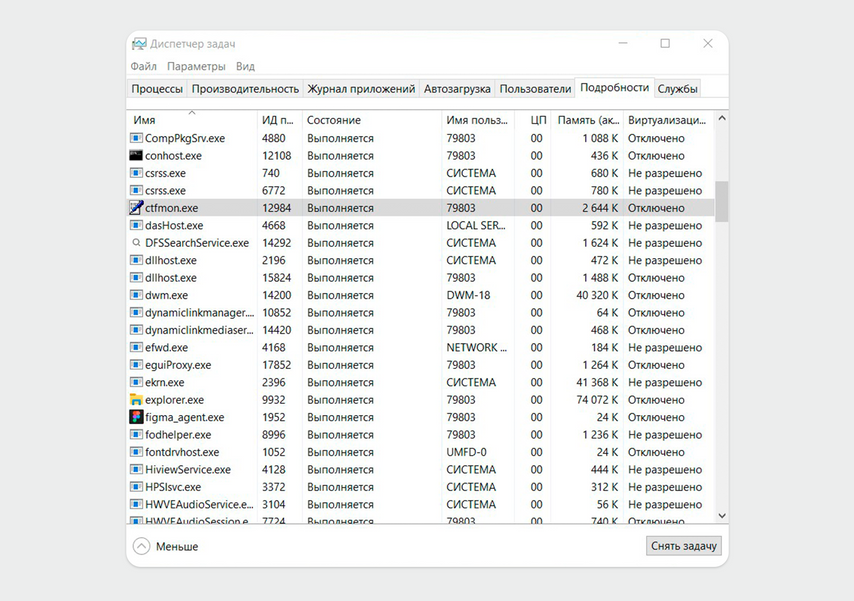This screenshot has height=601, width=854.
Task: Click the Меньше label
Action: point(177,547)
